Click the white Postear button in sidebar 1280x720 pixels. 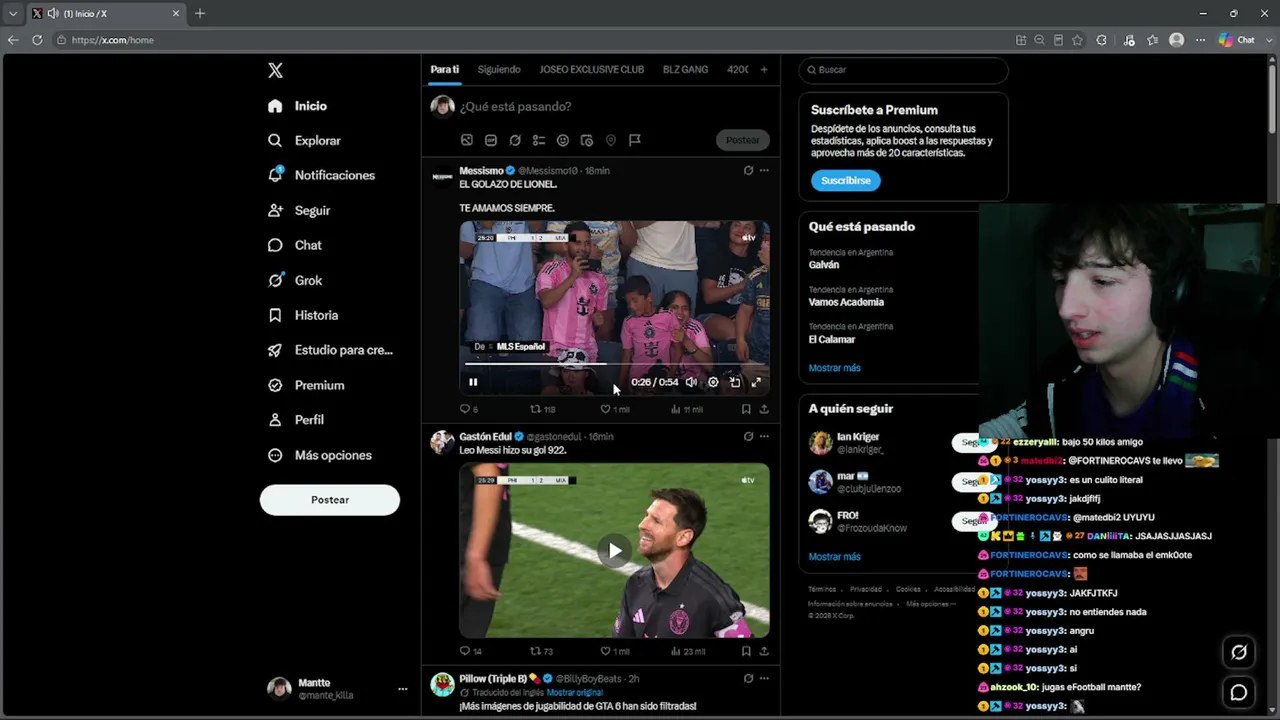330,500
